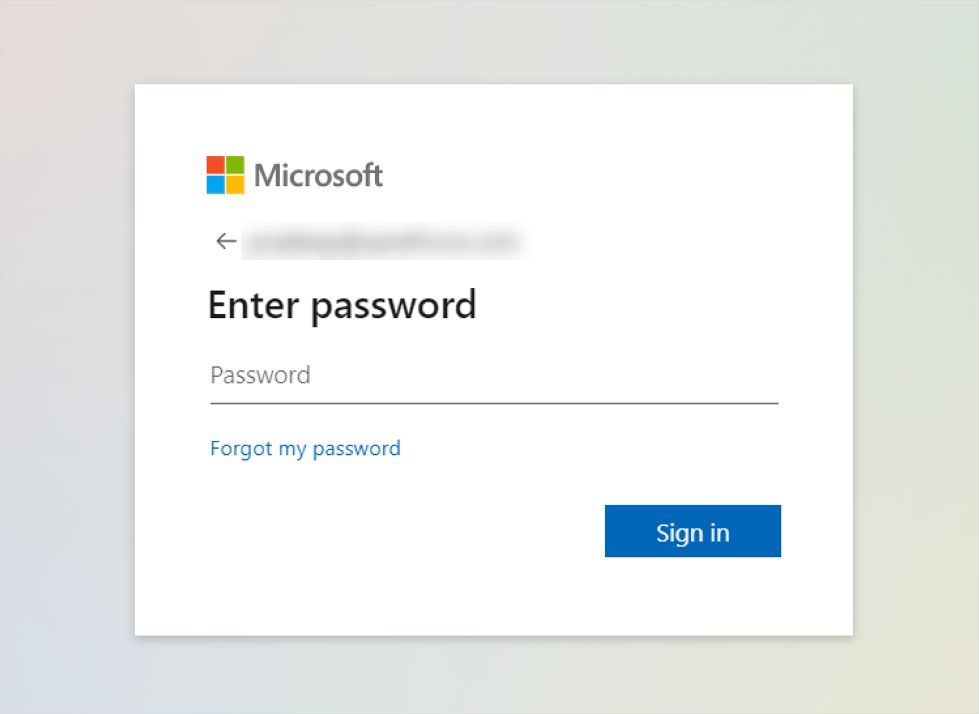
Task: Click the red square of Microsoft logo
Action: click(216, 165)
